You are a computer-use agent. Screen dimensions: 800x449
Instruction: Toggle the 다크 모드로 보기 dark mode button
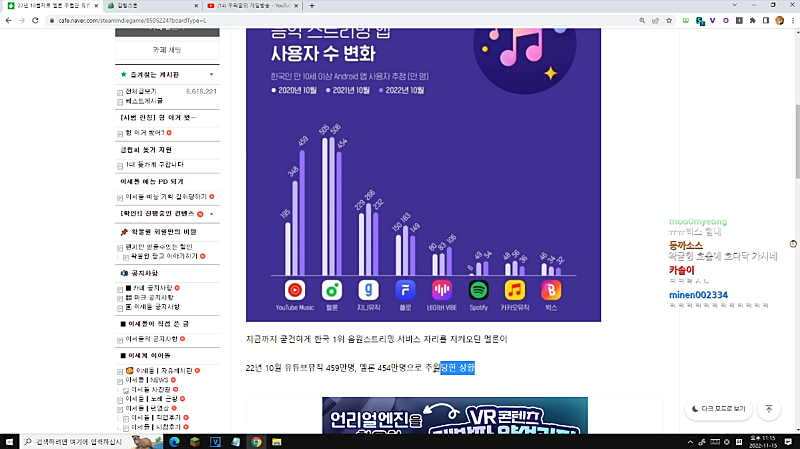[718, 409]
